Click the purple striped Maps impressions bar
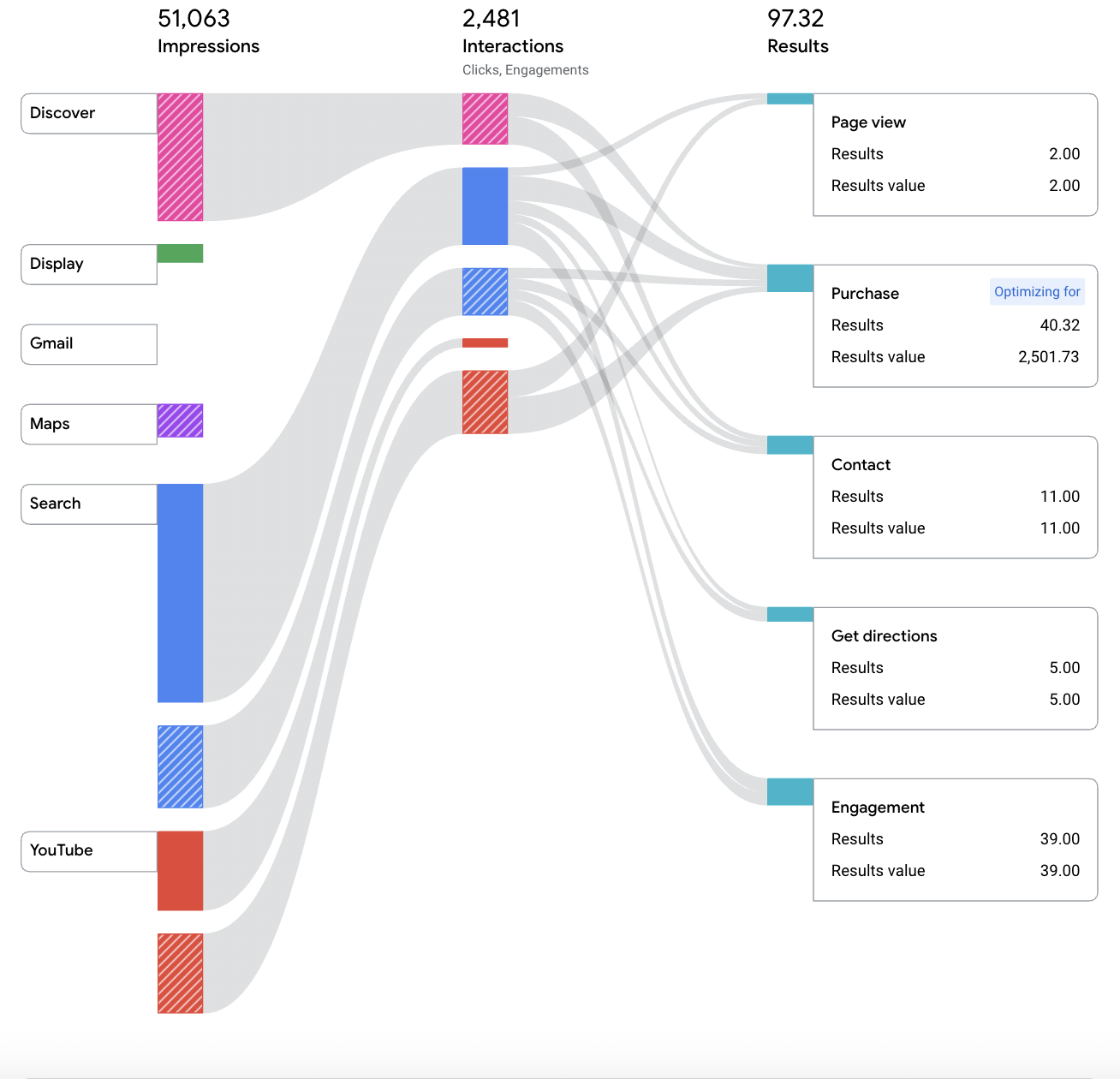The height and width of the screenshot is (1079, 1120). 180,420
